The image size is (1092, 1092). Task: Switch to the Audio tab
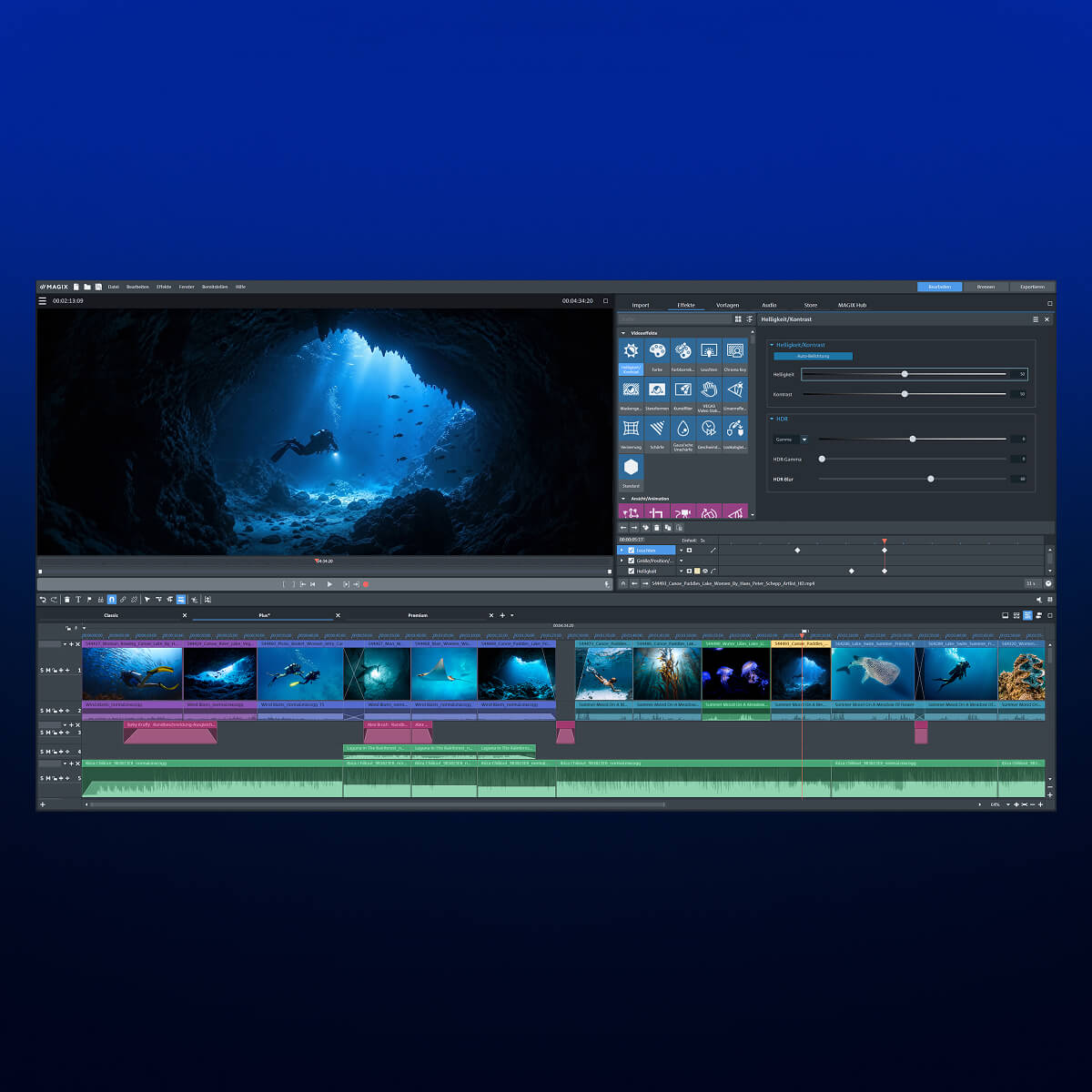[x=769, y=305]
